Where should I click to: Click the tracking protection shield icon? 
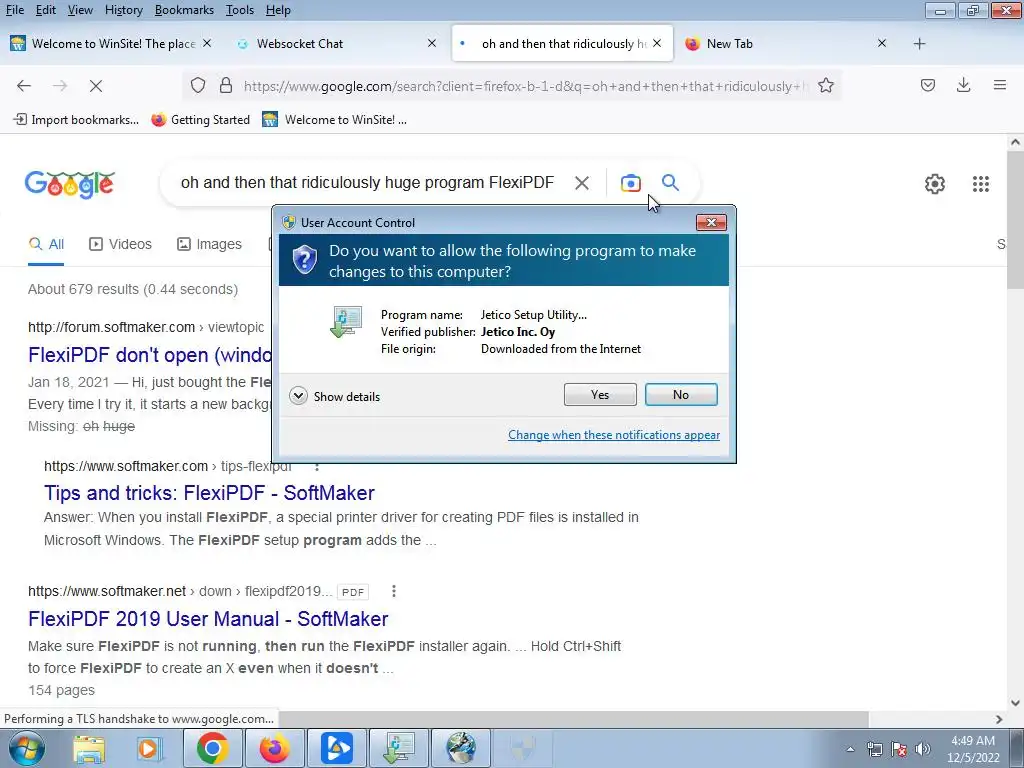point(198,86)
